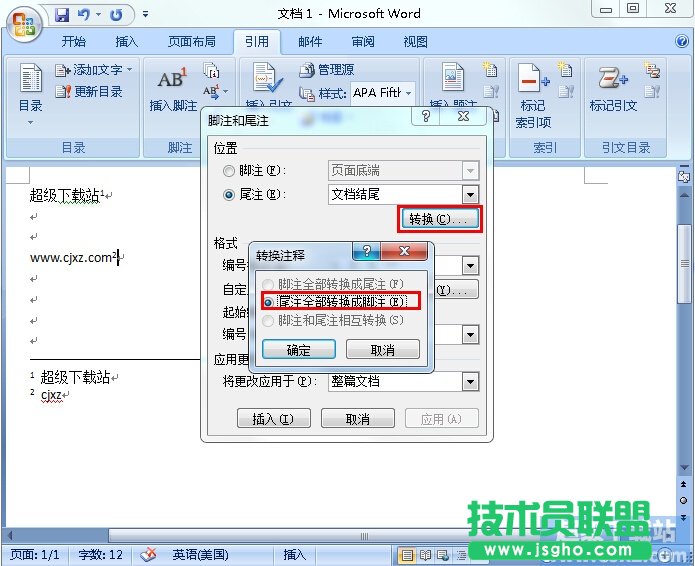
Task: Expand the 整篇文档 apply-changes dropdown
Action: 470,381
